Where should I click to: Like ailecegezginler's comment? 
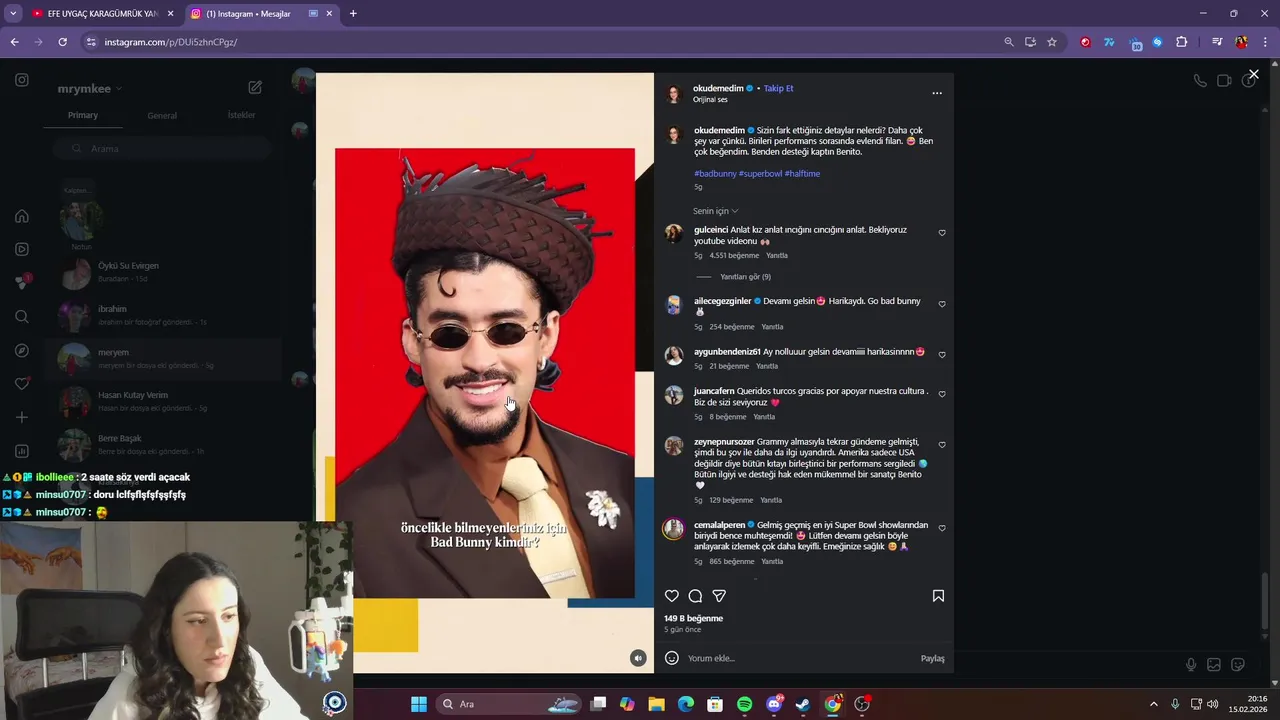click(942, 304)
